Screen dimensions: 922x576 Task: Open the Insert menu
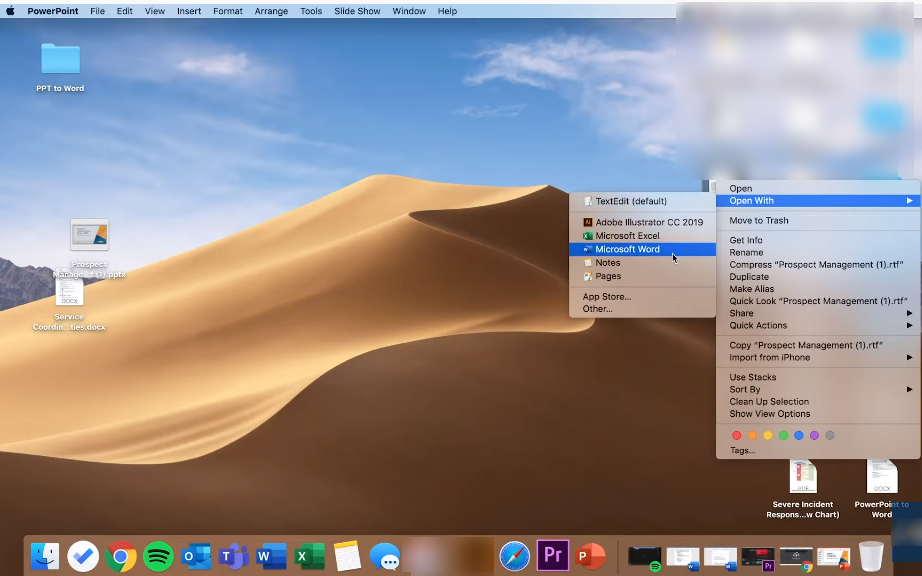pos(189,11)
